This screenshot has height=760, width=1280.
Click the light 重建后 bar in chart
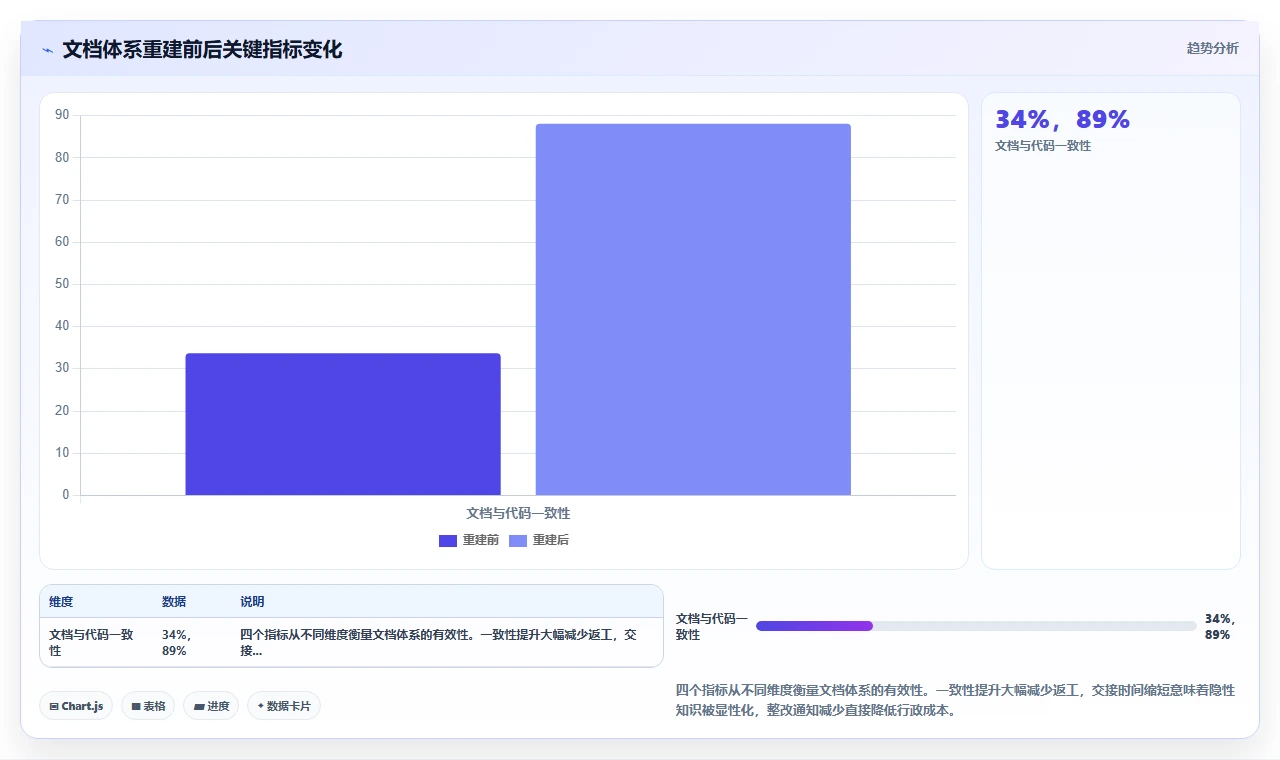(x=693, y=309)
